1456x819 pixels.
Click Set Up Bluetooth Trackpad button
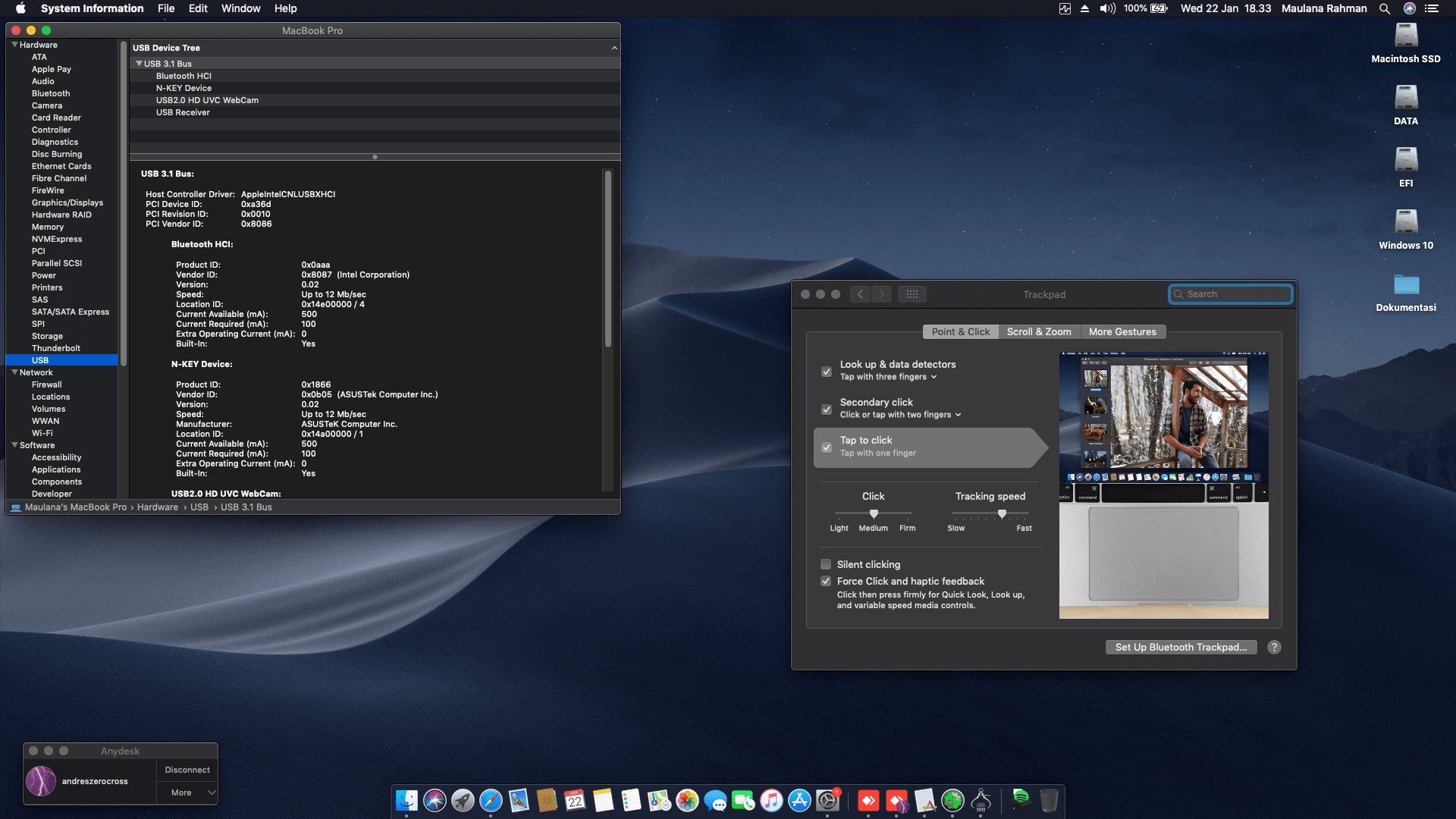coord(1180,647)
